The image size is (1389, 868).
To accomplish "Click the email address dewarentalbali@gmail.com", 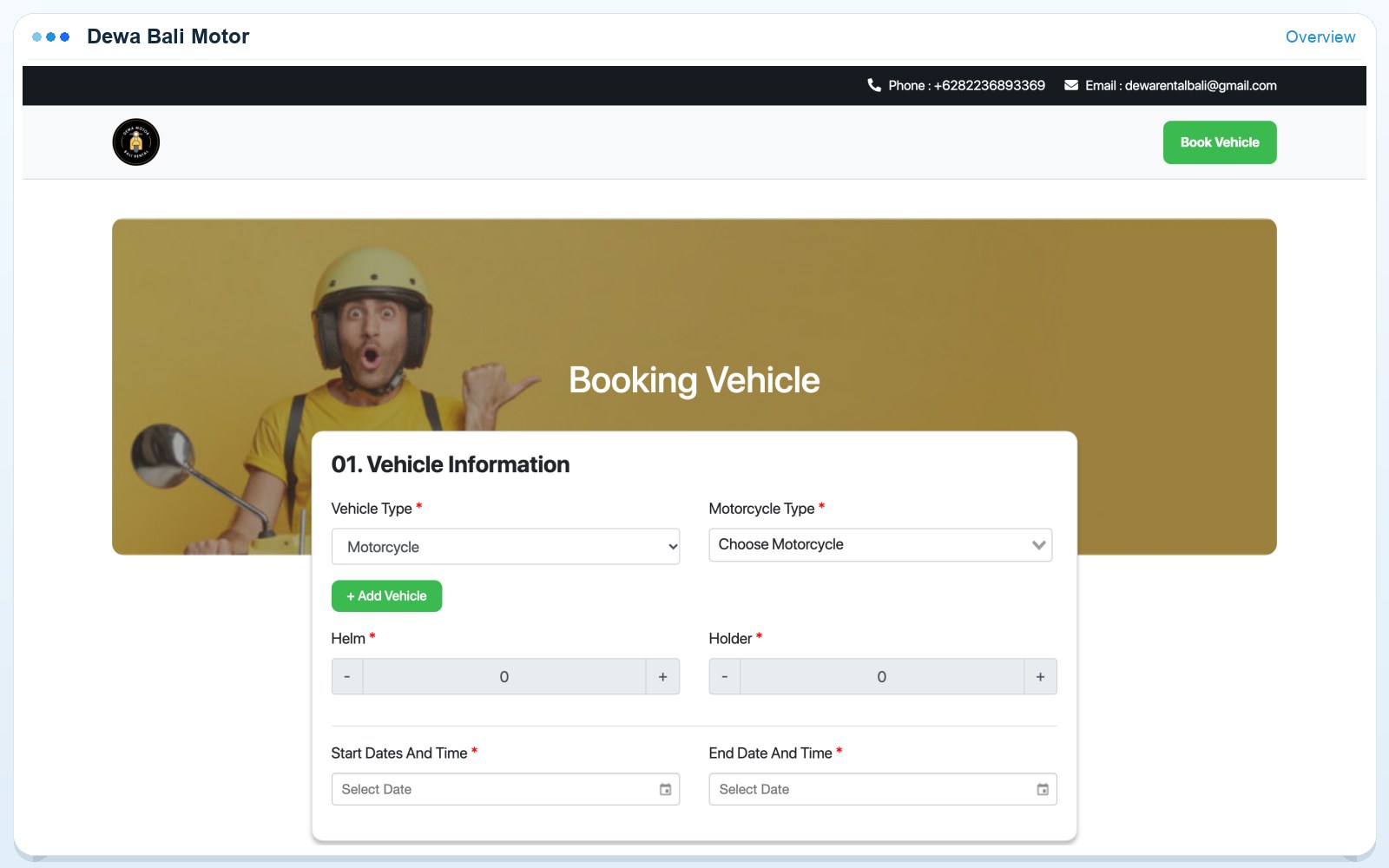I will tap(1201, 85).
